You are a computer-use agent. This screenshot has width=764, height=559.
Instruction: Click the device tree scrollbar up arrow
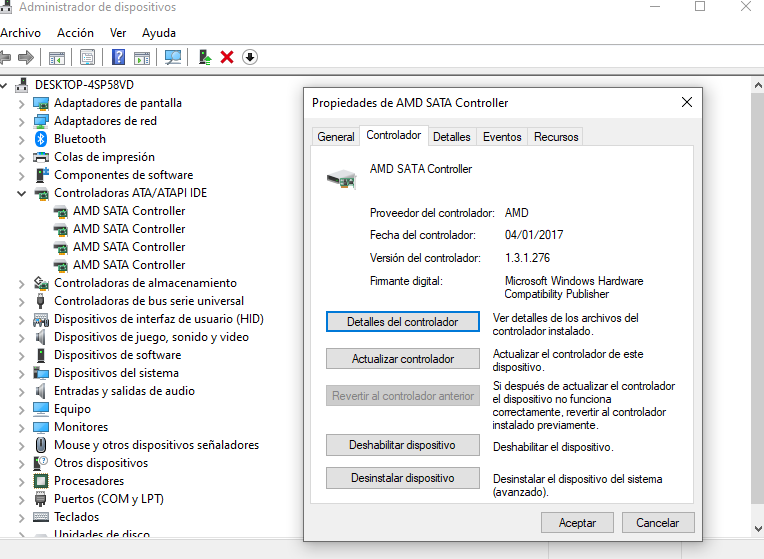point(758,85)
